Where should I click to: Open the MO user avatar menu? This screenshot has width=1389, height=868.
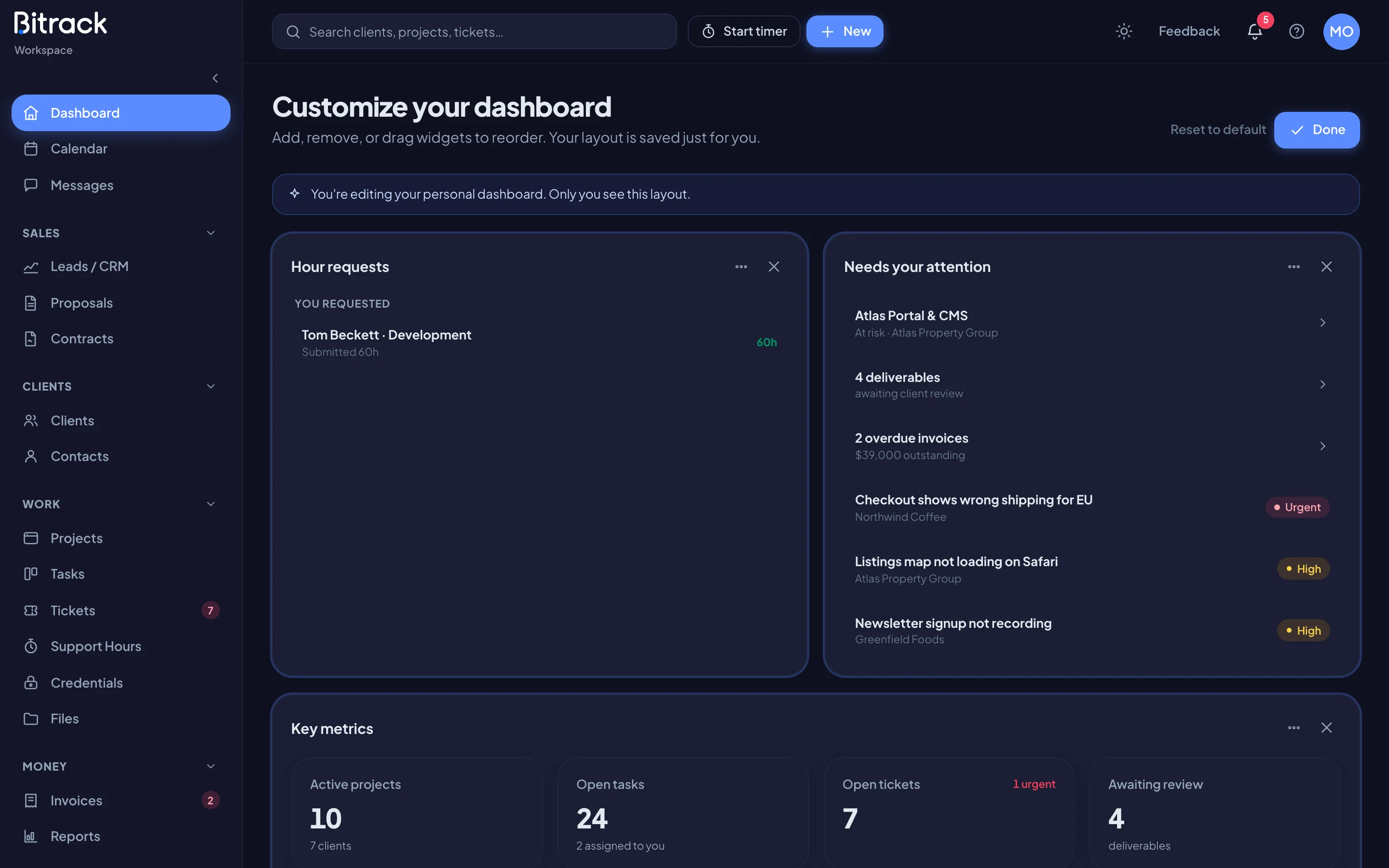[1341, 31]
